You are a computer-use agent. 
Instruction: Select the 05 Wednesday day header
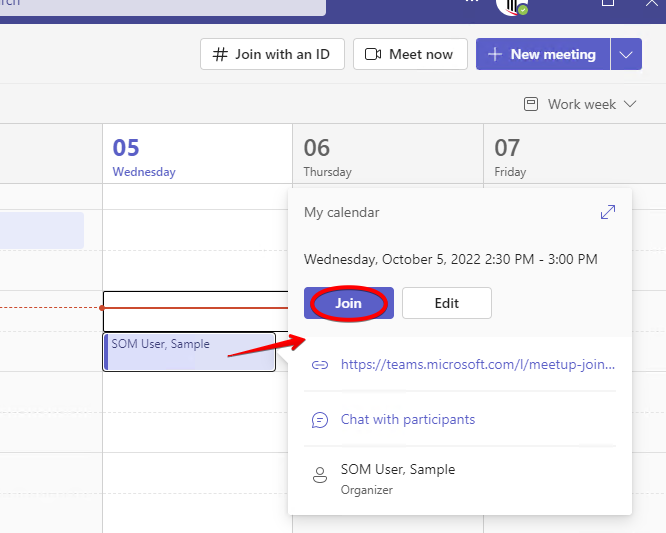tap(143, 156)
